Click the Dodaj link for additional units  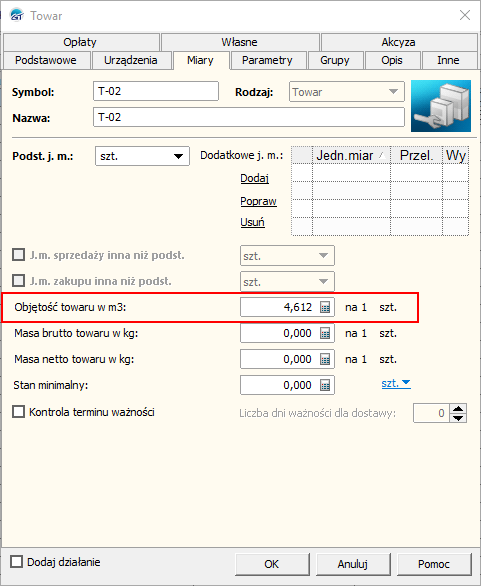pyautogui.click(x=255, y=178)
